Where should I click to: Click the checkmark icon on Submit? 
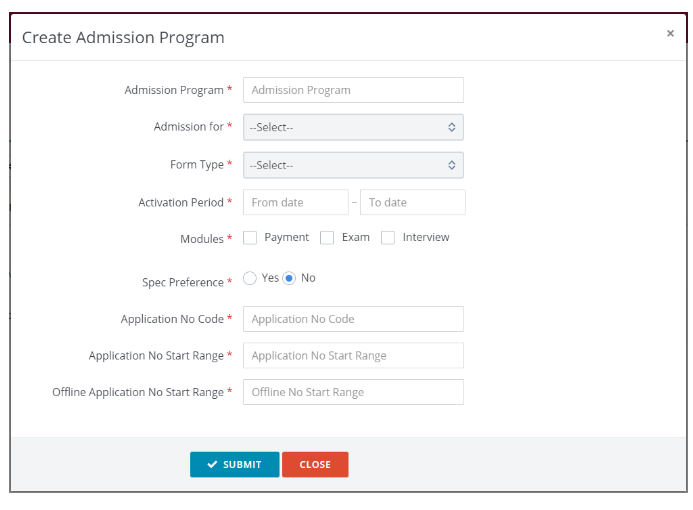[212, 465]
